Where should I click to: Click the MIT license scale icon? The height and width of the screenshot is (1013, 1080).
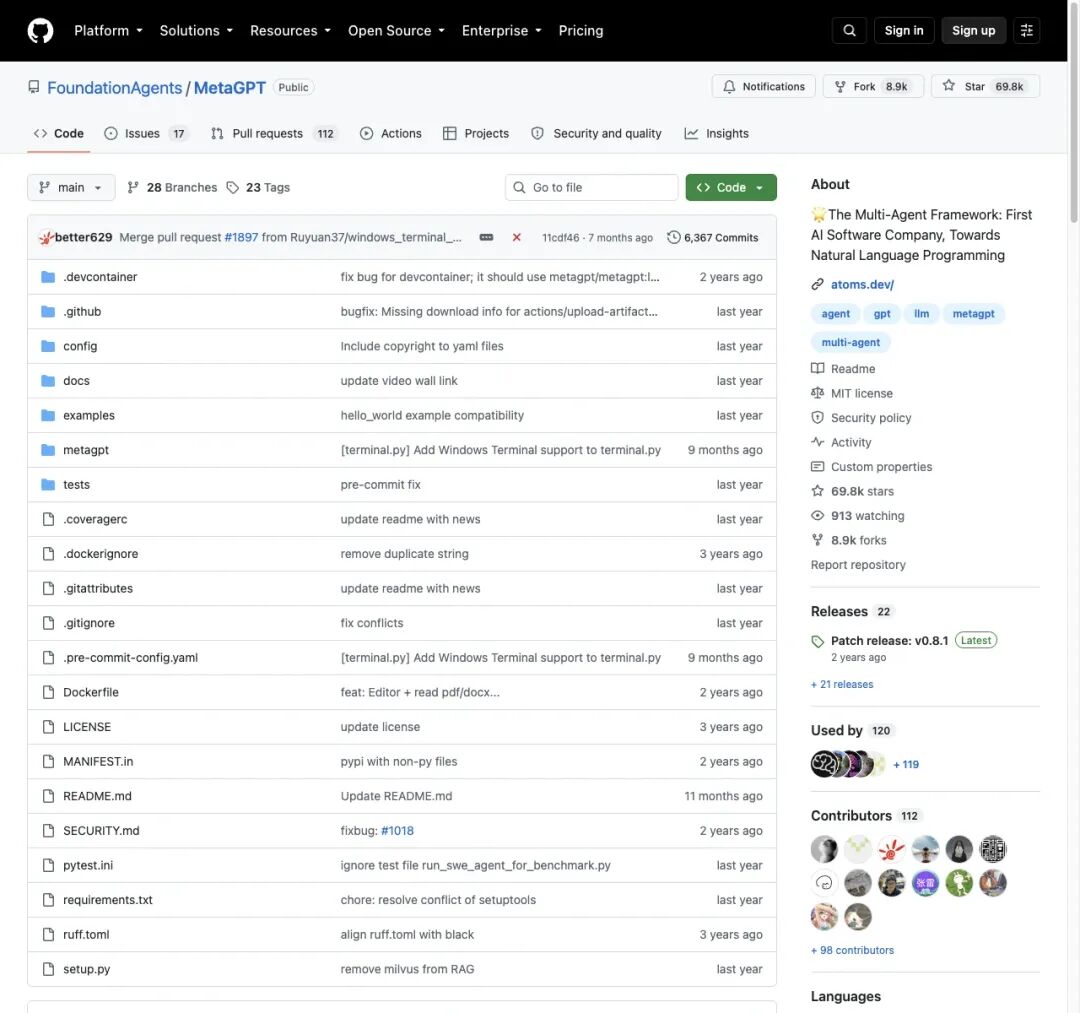[x=817, y=393]
